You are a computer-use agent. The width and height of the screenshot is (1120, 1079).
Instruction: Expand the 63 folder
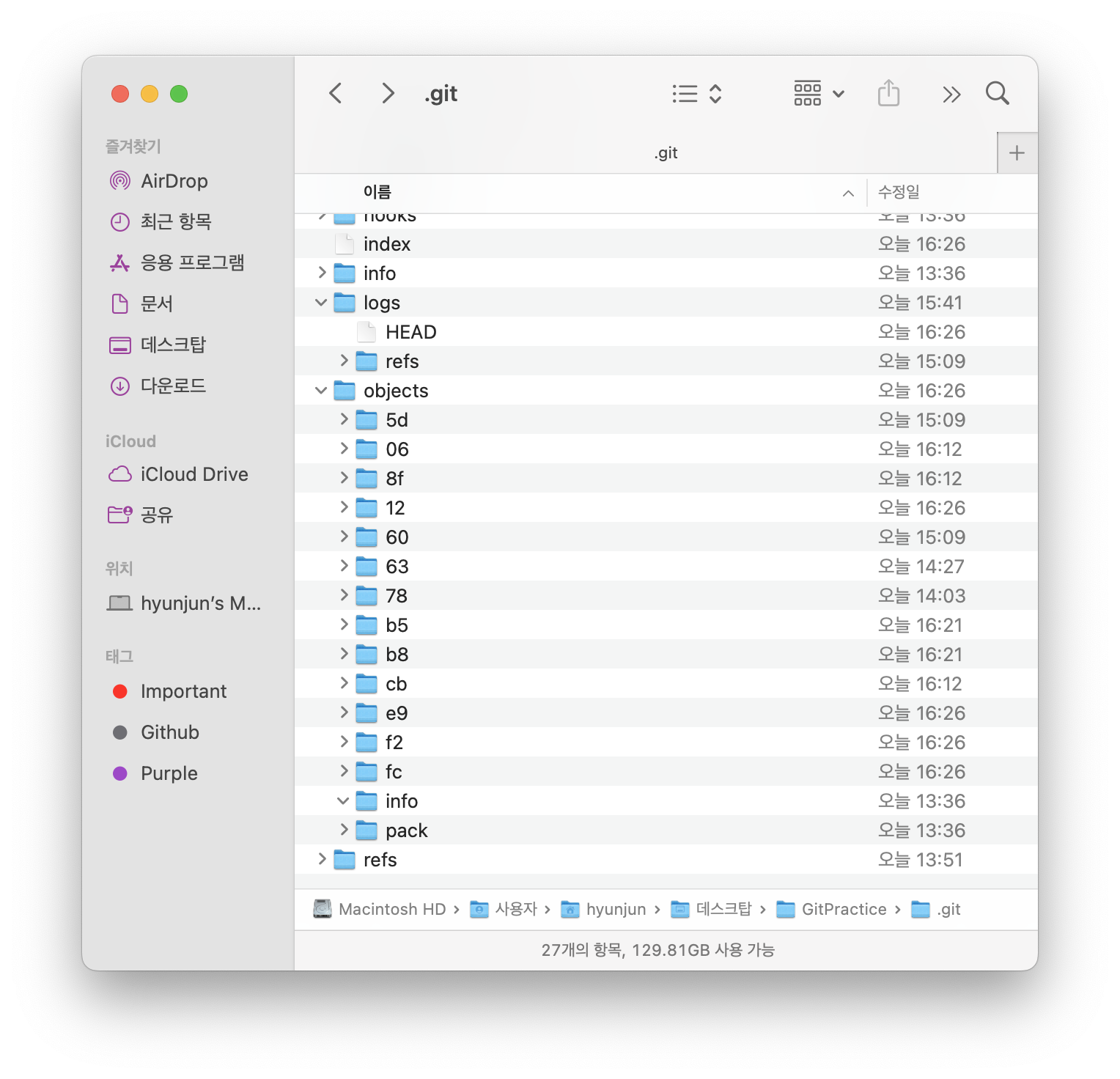click(x=344, y=566)
